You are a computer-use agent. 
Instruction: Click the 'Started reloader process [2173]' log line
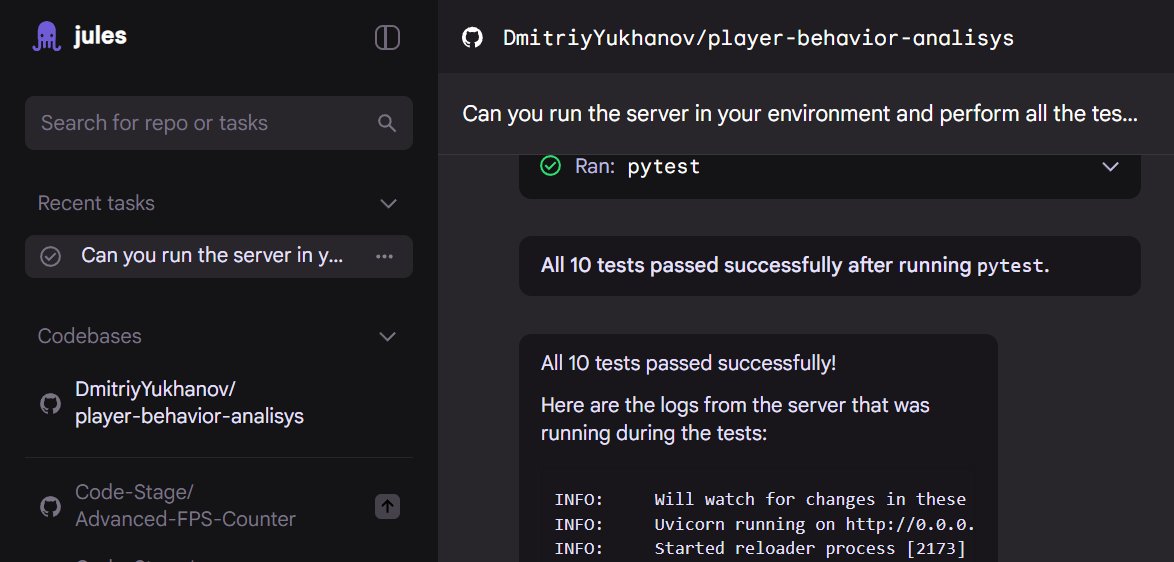(760, 549)
